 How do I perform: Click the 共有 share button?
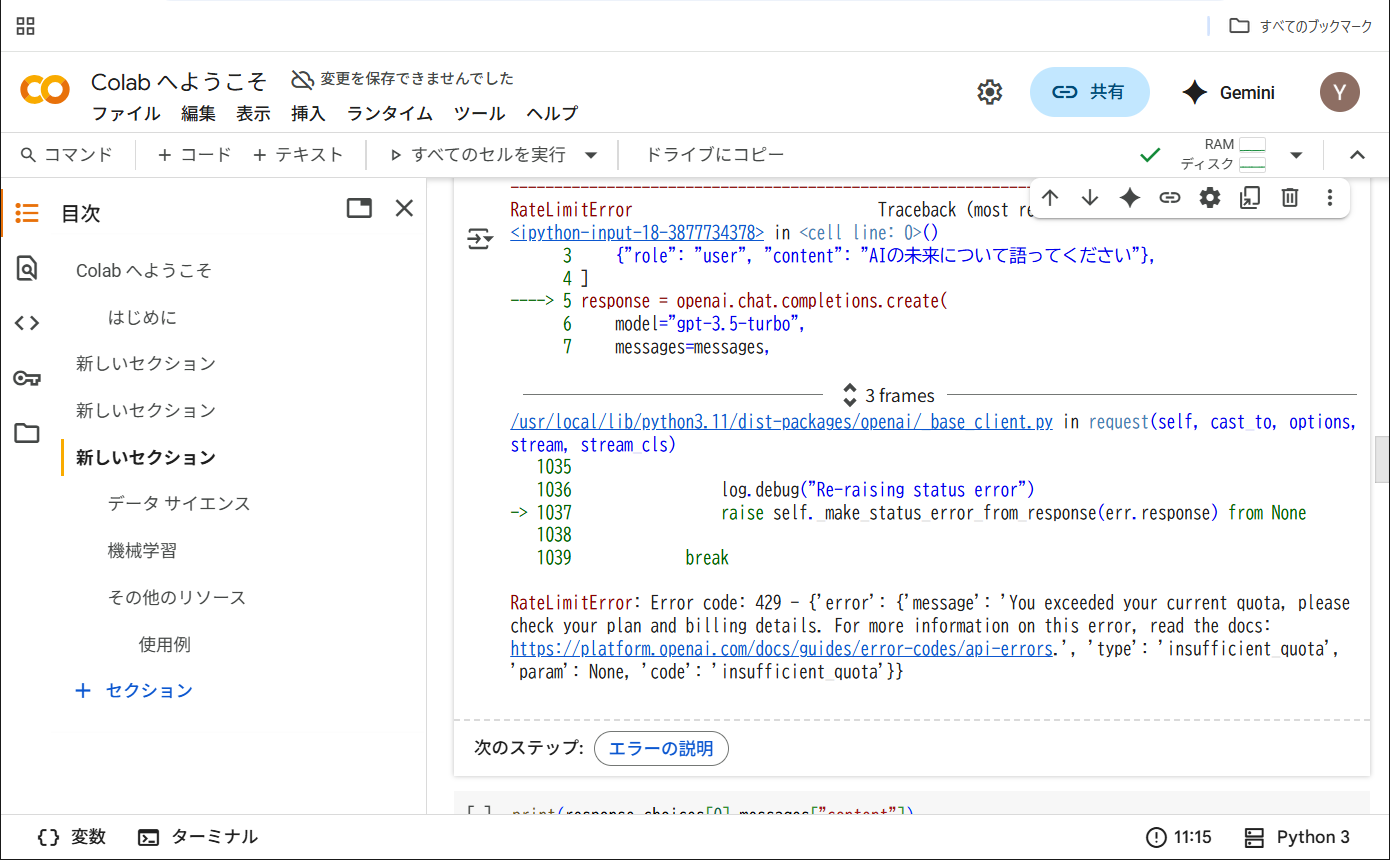click(1089, 92)
